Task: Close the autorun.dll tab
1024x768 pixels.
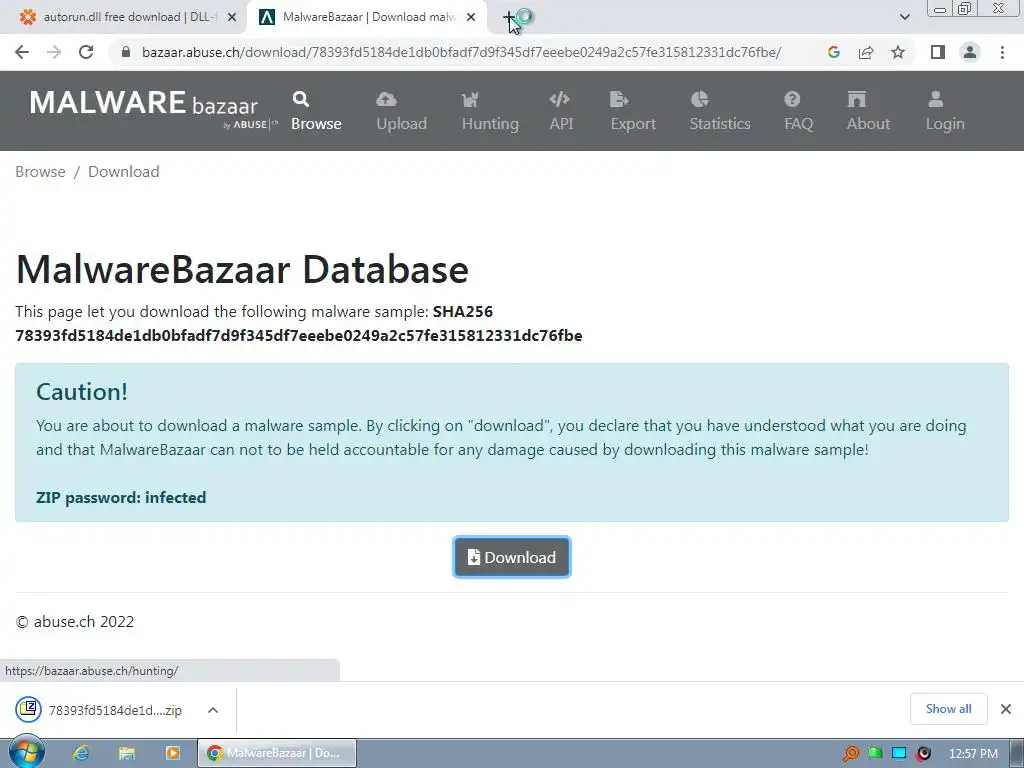Action: (232, 18)
